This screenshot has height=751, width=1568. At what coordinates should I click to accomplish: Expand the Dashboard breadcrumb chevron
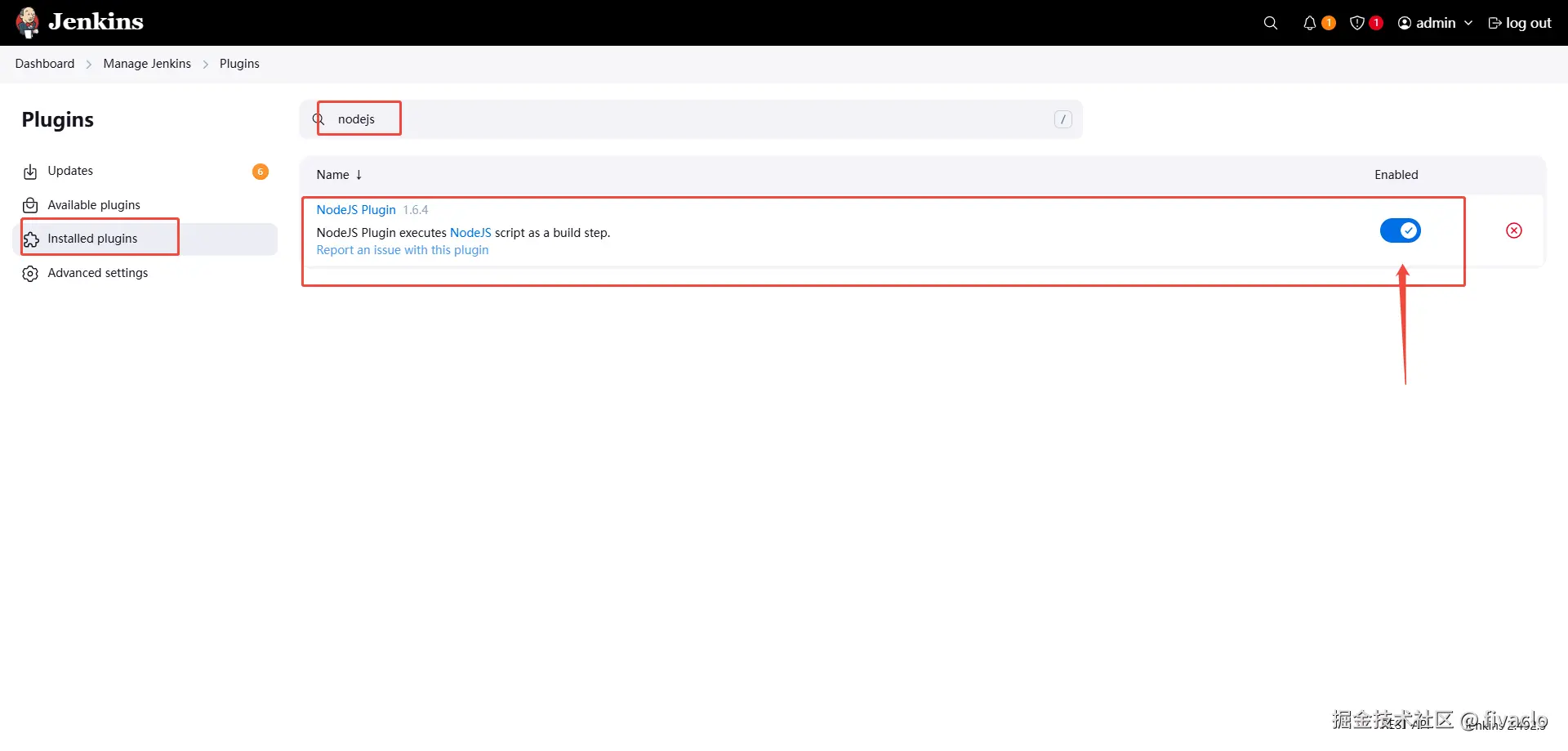pos(89,65)
